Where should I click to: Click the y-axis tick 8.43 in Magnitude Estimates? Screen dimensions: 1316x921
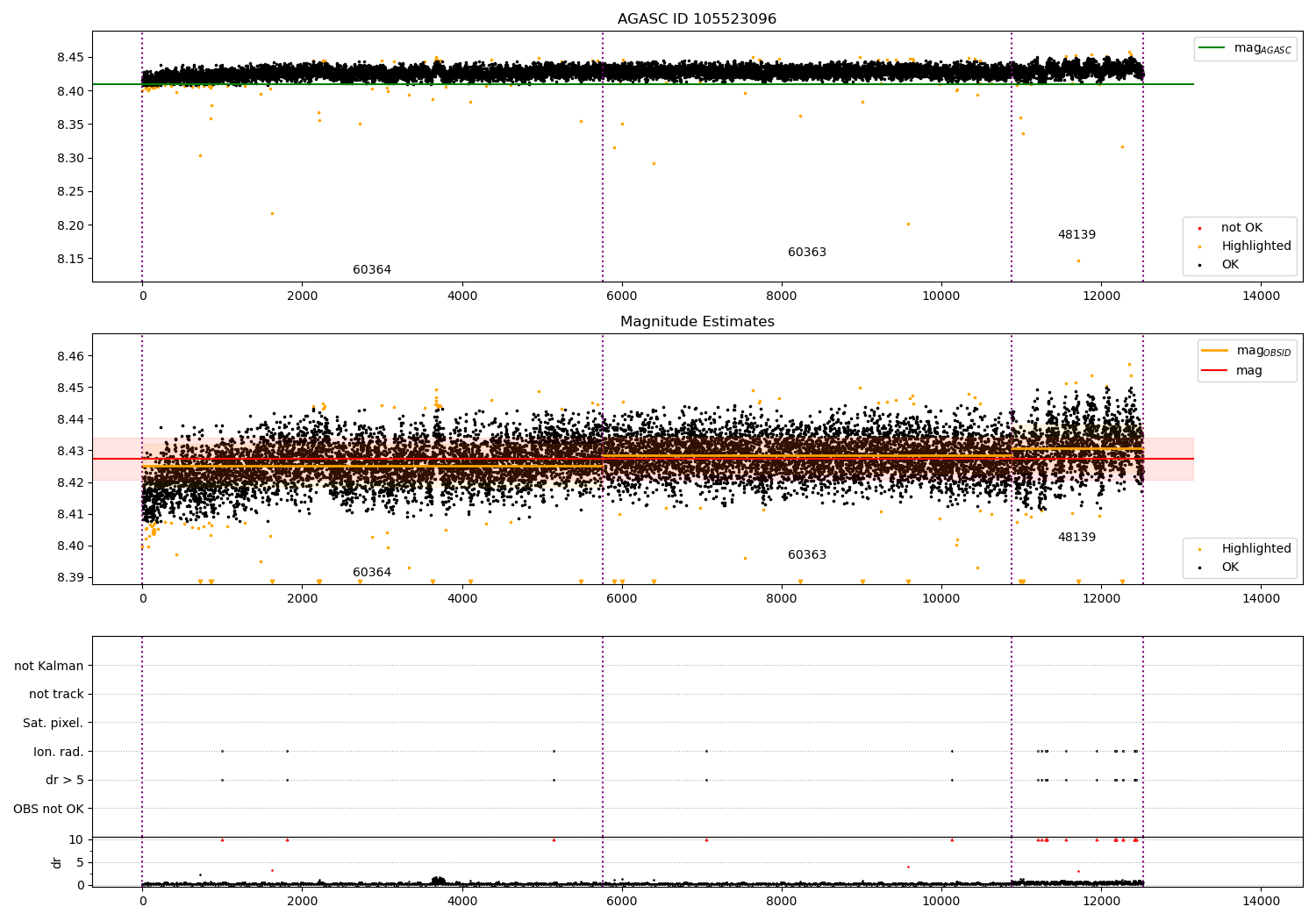(70, 451)
